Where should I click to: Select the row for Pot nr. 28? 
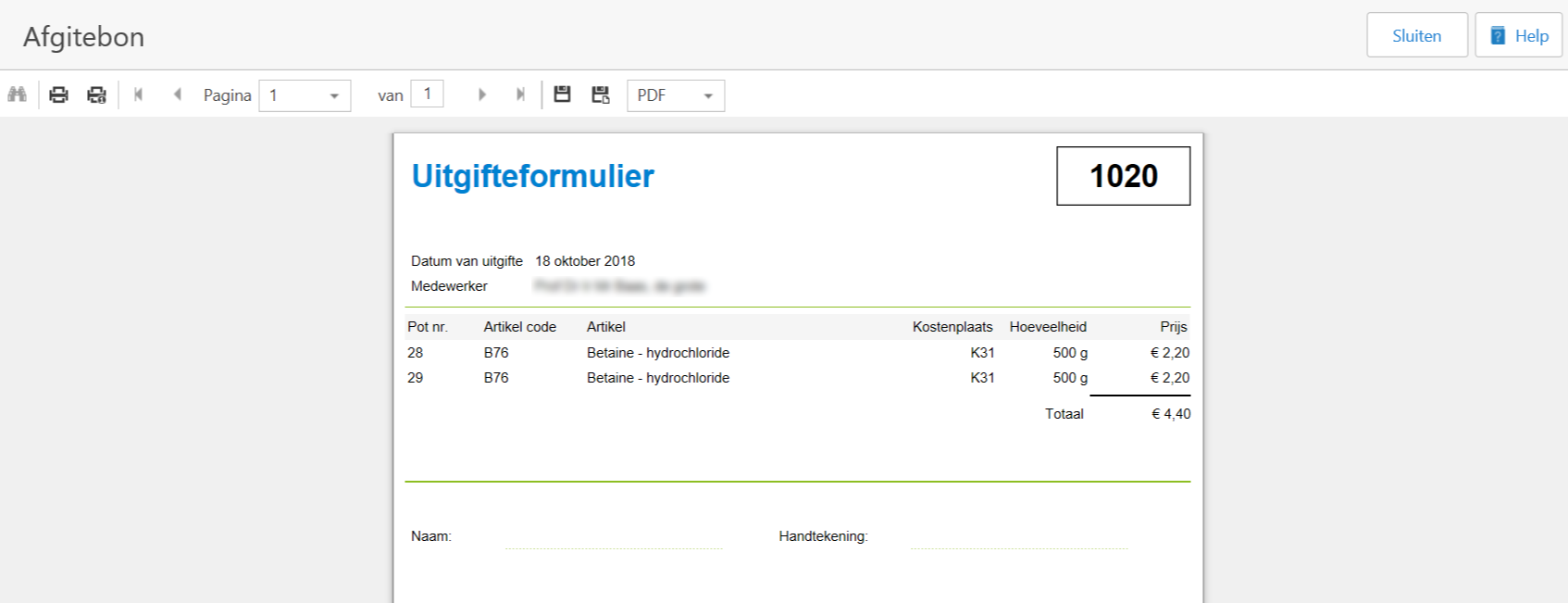797,353
